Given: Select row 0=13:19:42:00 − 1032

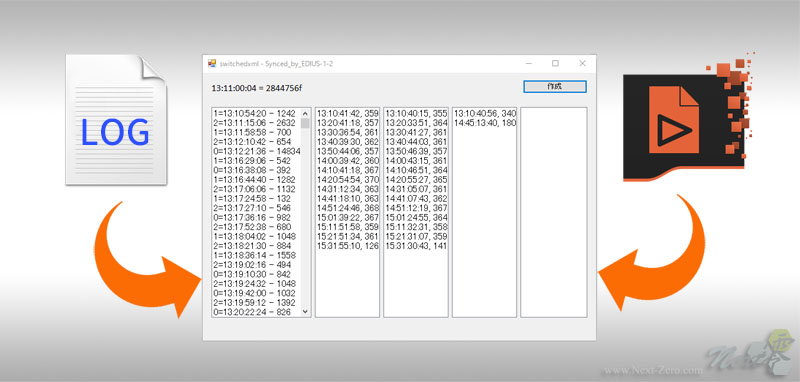Looking at the screenshot, I should click(255, 293).
